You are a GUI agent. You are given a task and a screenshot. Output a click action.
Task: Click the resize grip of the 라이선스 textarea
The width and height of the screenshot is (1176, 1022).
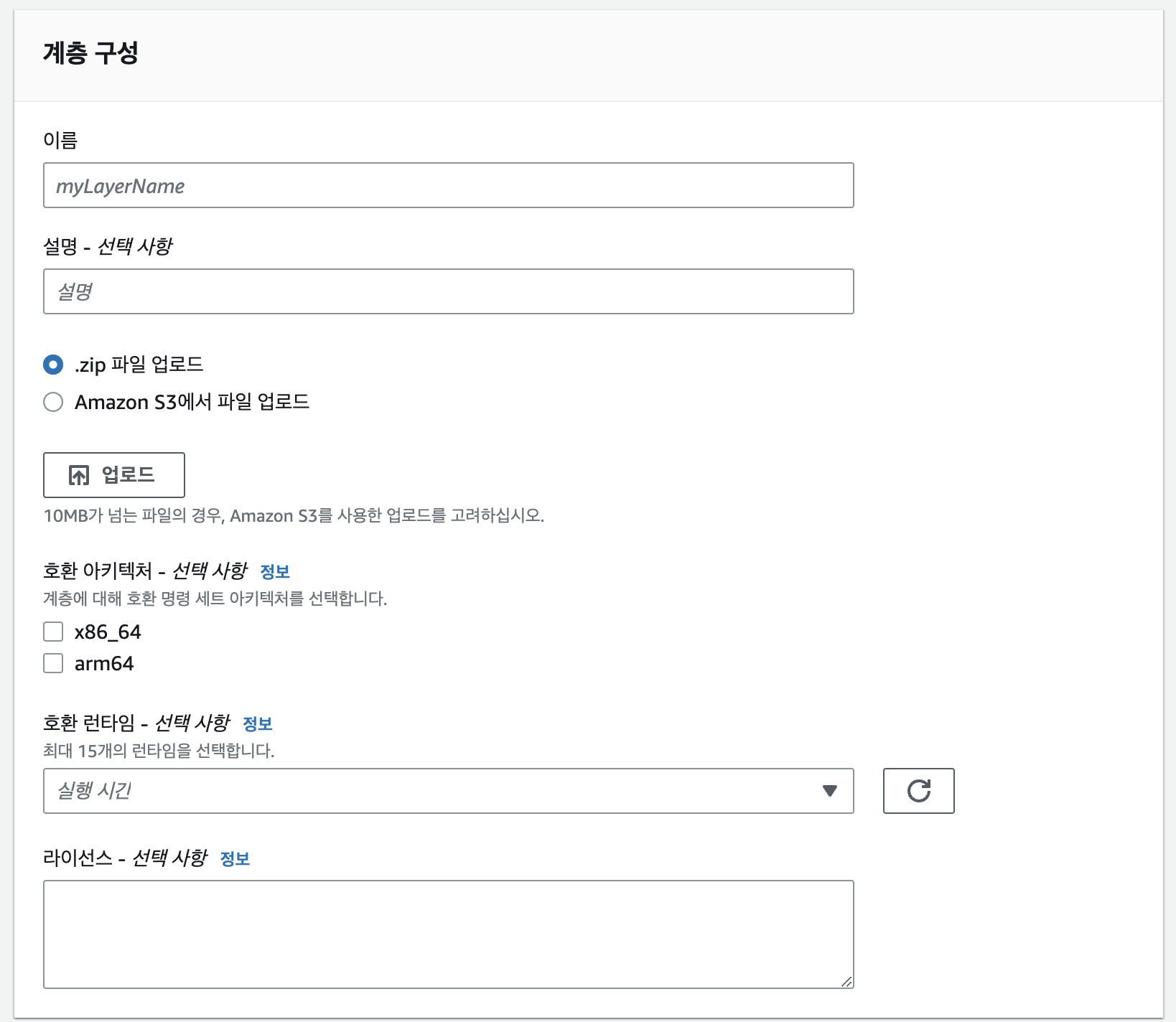pos(846,981)
